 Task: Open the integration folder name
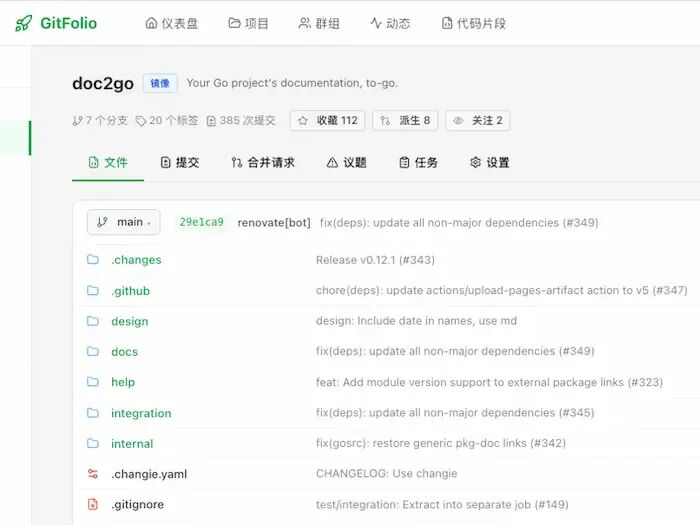click(x=141, y=413)
